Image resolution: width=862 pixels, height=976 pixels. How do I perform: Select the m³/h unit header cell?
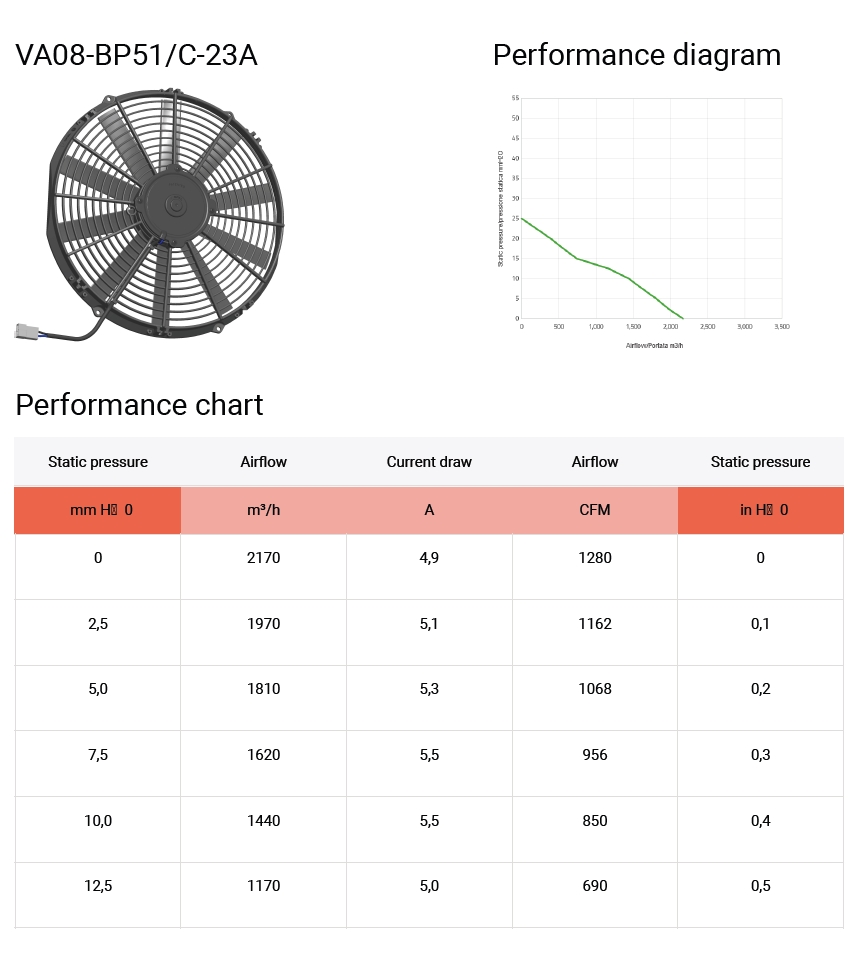click(x=263, y=510)
